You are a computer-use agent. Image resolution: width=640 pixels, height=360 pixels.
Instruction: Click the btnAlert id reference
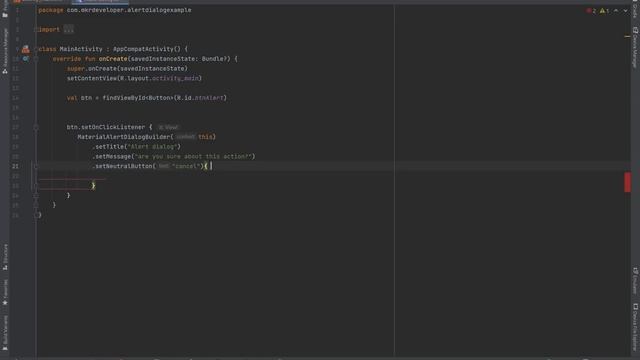pos(209,98)
